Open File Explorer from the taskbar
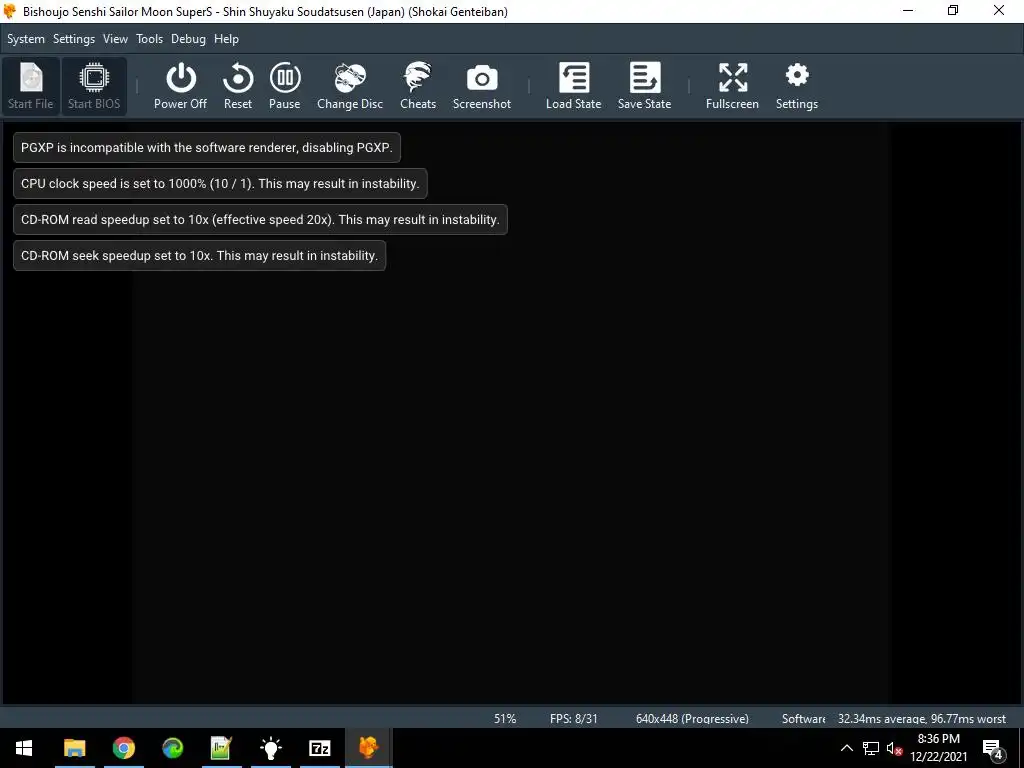 tap(74, 748)
